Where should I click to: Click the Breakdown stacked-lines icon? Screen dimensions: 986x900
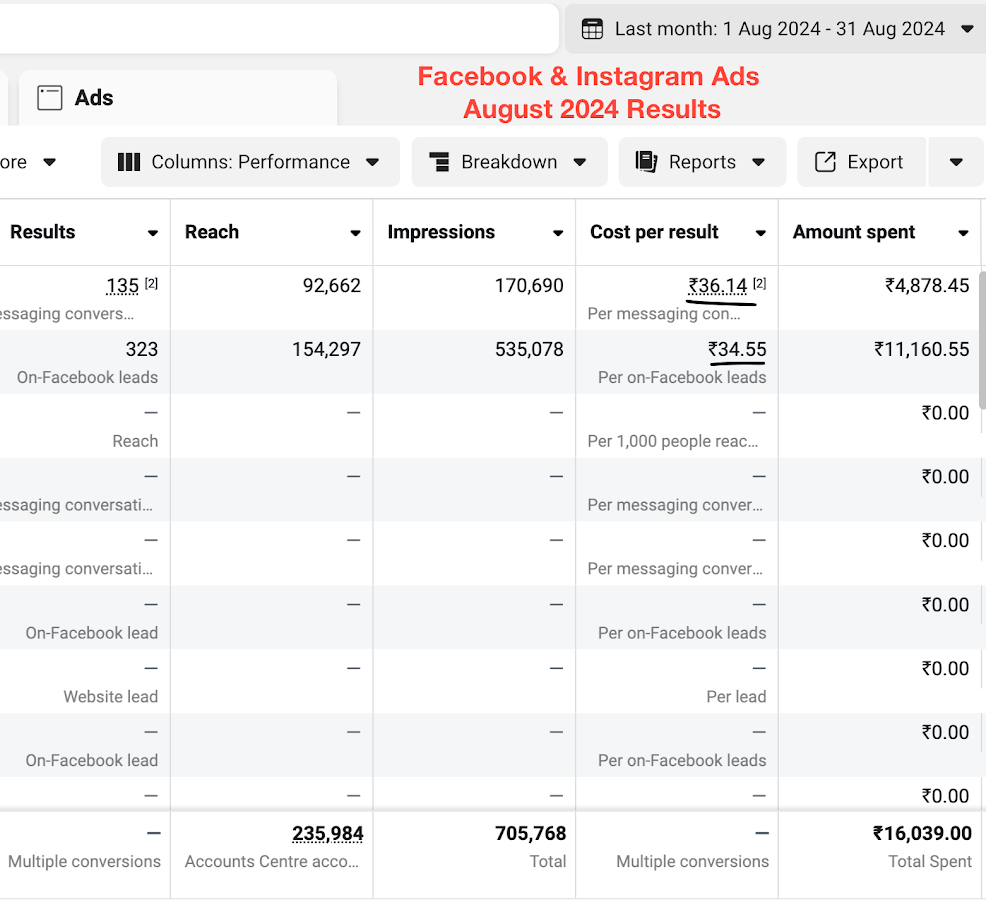pyautogui.click(x=439, y=162)
